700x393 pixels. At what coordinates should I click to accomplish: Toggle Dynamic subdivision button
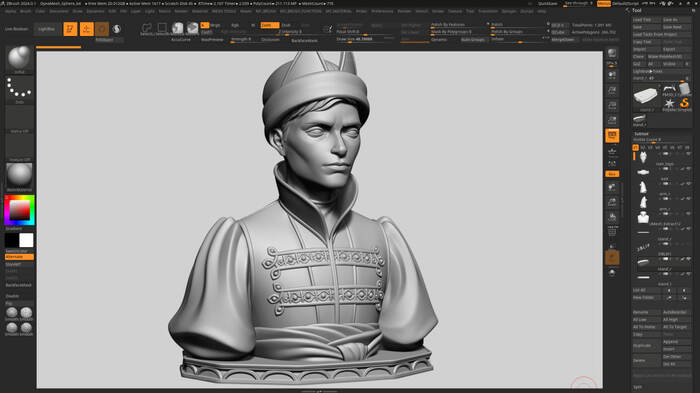point(439,40)
